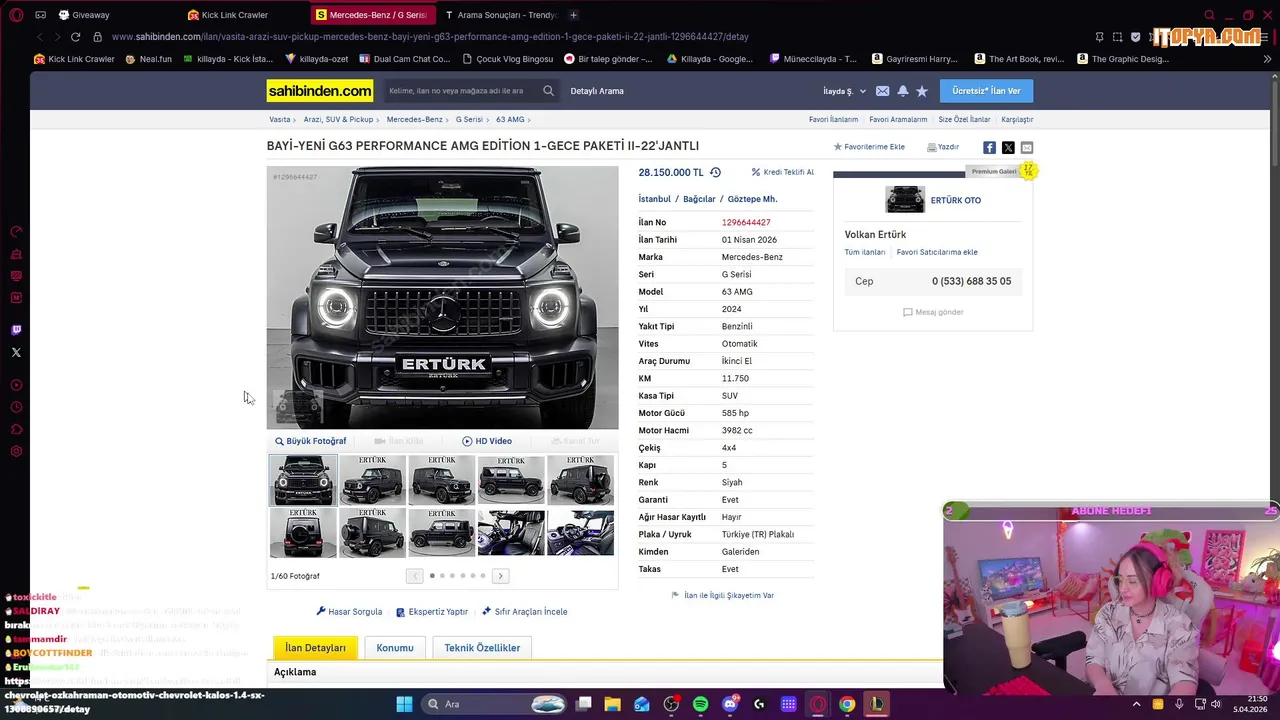Open Detaylı Arama advanced search
Image resolution: width=1280 pixels, height=720 pixels.
coord(597,91)
